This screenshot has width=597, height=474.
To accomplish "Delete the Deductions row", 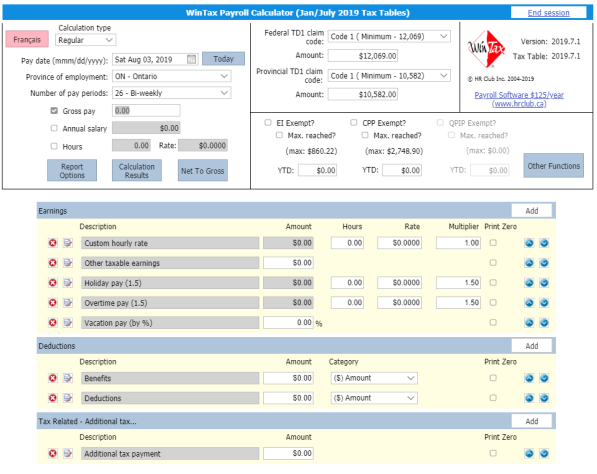I will coord(53,398).
